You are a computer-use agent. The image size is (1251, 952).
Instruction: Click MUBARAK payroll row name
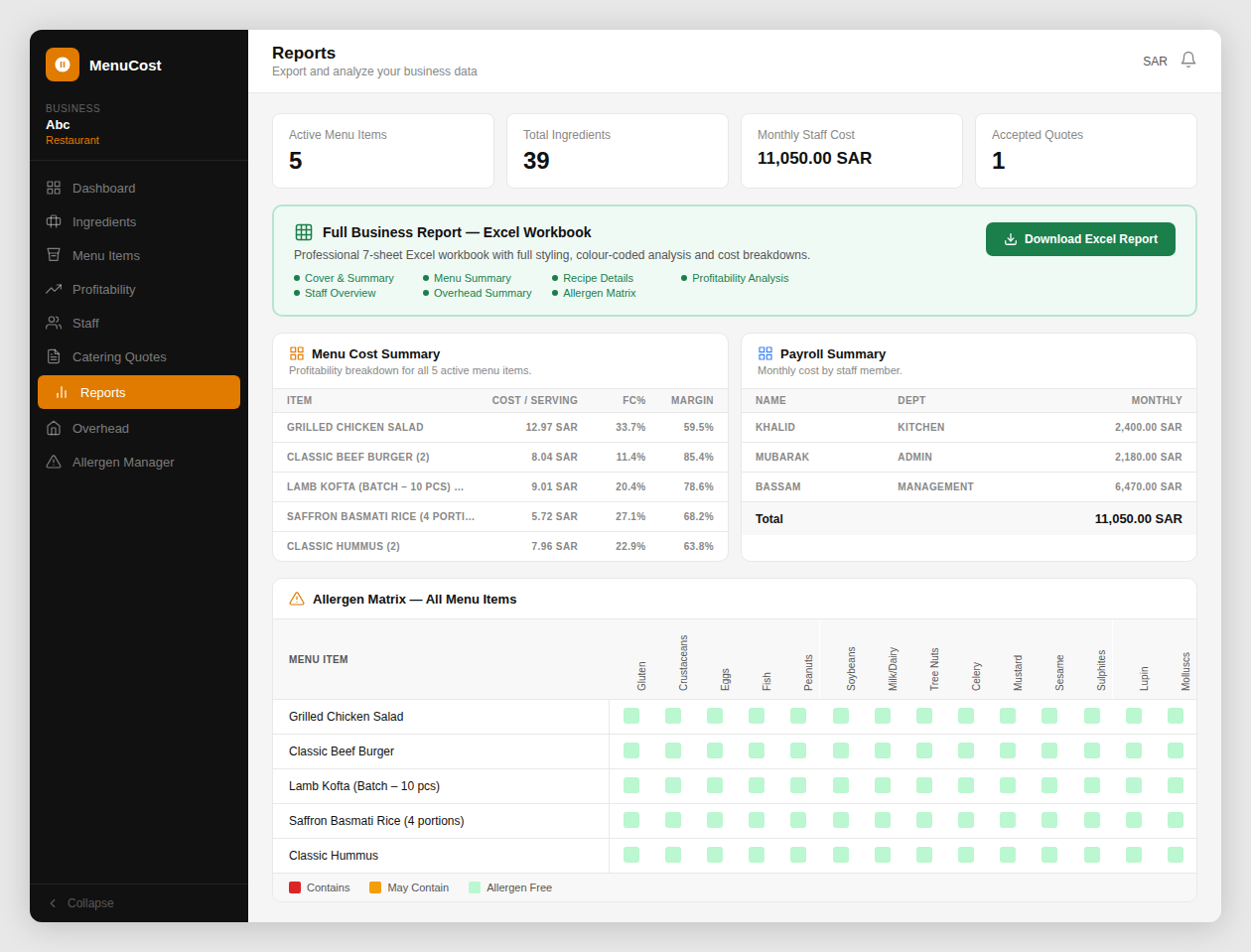pyautogui.click(x=782, y=457)
